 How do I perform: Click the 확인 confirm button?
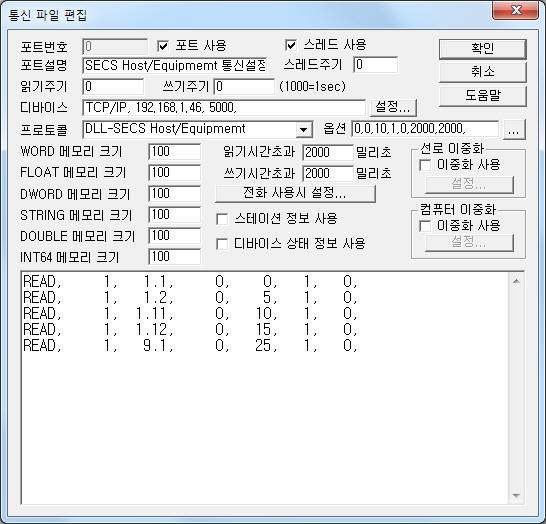click(x=482, y=49)
